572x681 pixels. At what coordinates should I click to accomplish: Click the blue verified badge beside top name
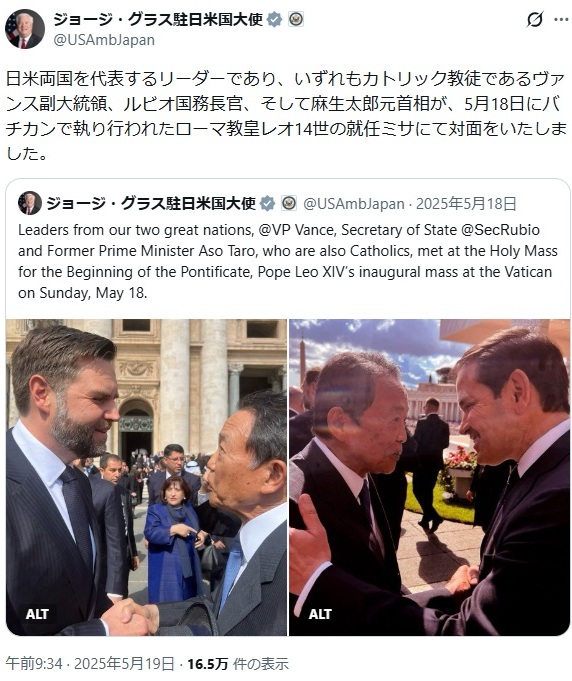coord(274,20)
